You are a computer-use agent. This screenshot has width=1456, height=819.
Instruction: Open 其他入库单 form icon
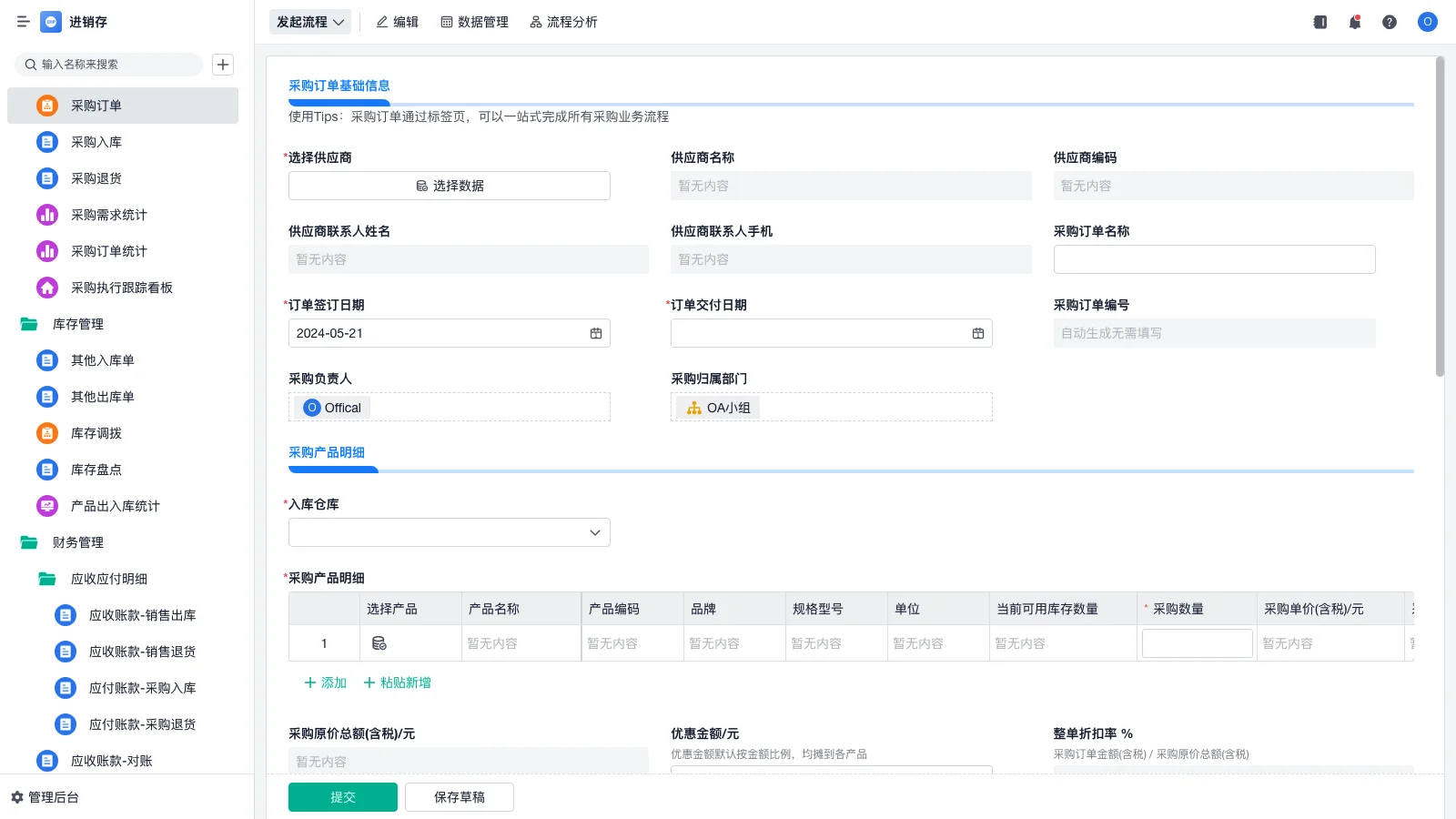click(x=47, y=360)
